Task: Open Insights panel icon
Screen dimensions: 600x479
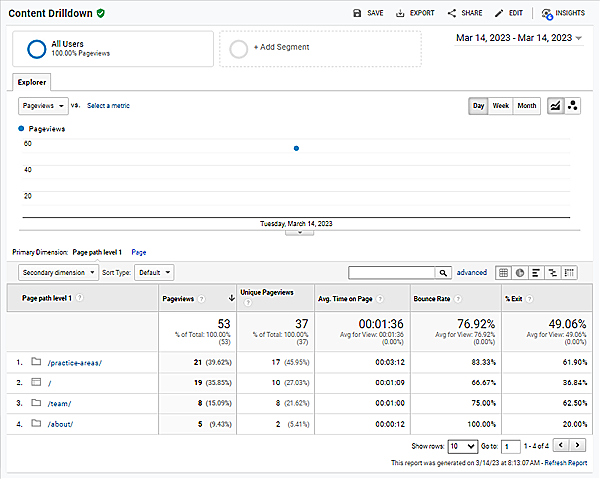Action: tap(547, 14)
